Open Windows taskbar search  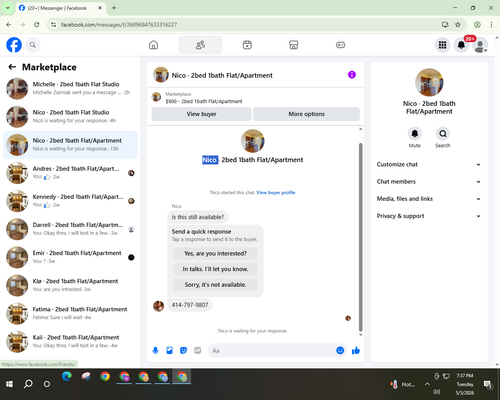coord(28,384)
